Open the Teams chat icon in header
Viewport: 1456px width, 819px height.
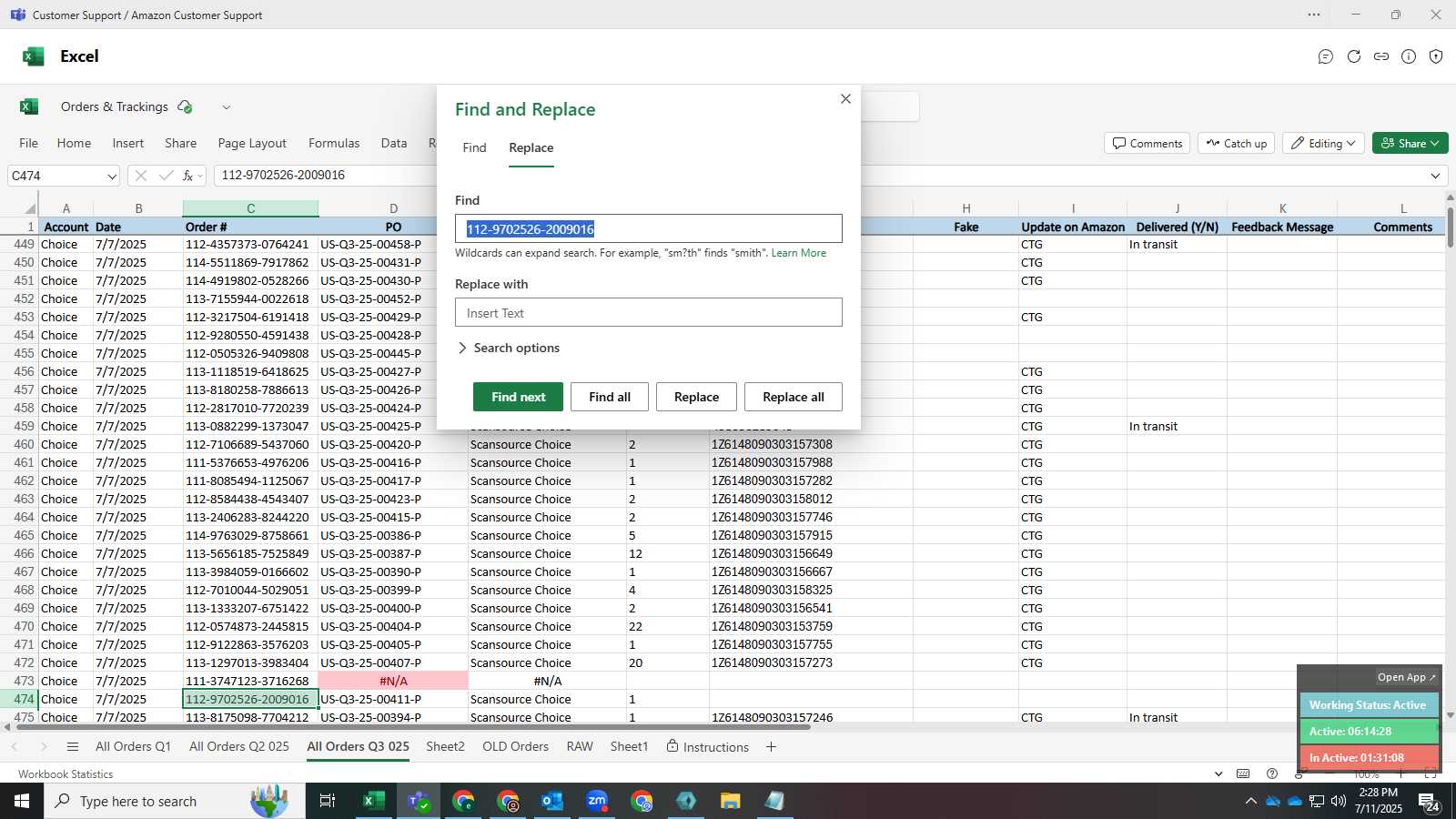pos(1326,56)
